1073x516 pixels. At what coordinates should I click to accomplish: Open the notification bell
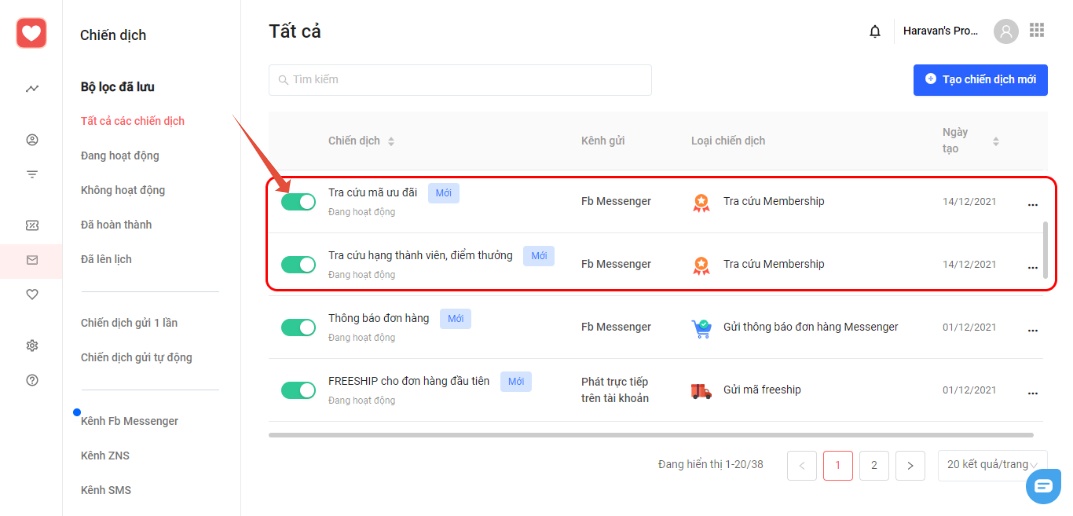tap(875, 31)
